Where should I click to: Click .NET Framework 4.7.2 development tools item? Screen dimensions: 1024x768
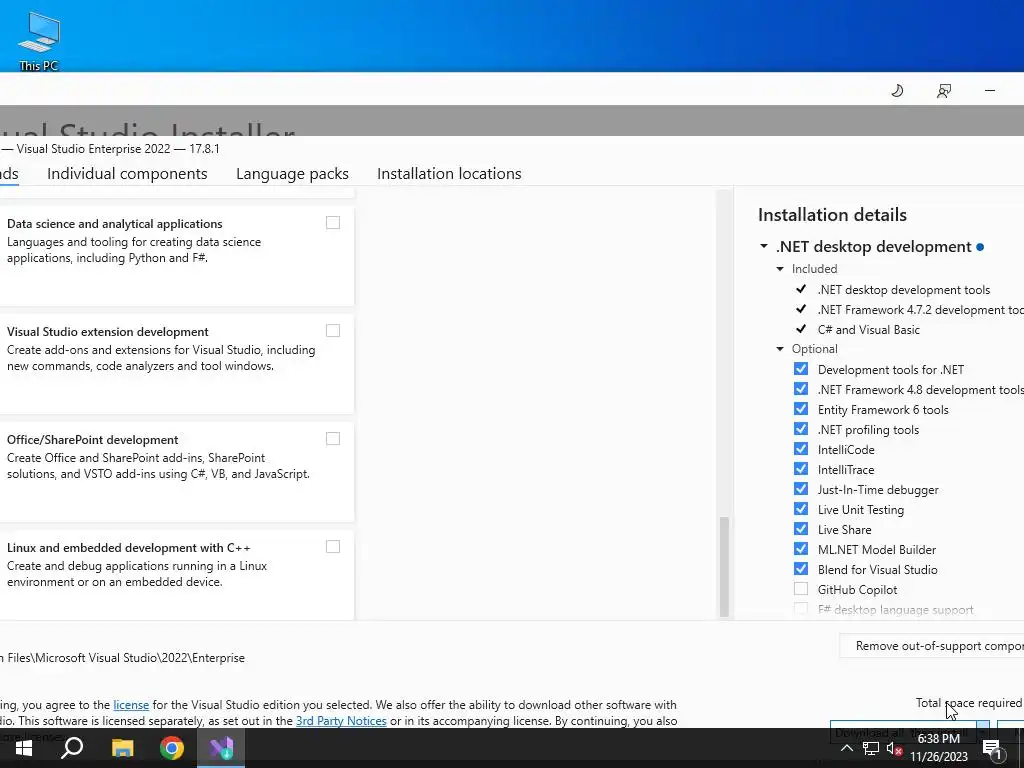[921, 310]
